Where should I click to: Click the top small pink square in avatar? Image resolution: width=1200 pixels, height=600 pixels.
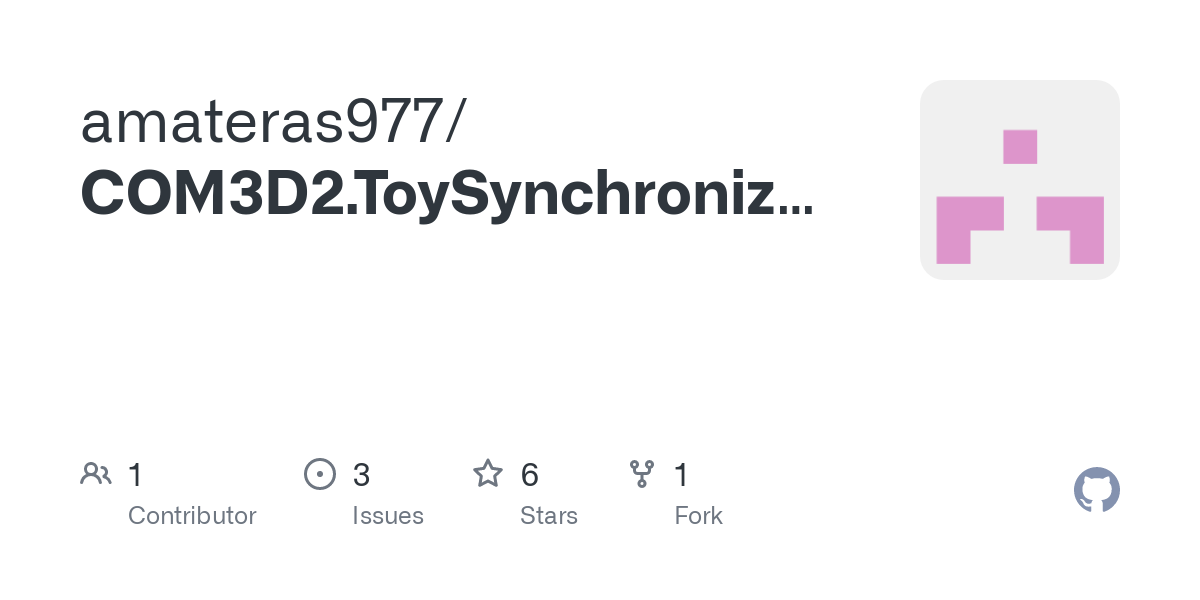coord(1020,147)
